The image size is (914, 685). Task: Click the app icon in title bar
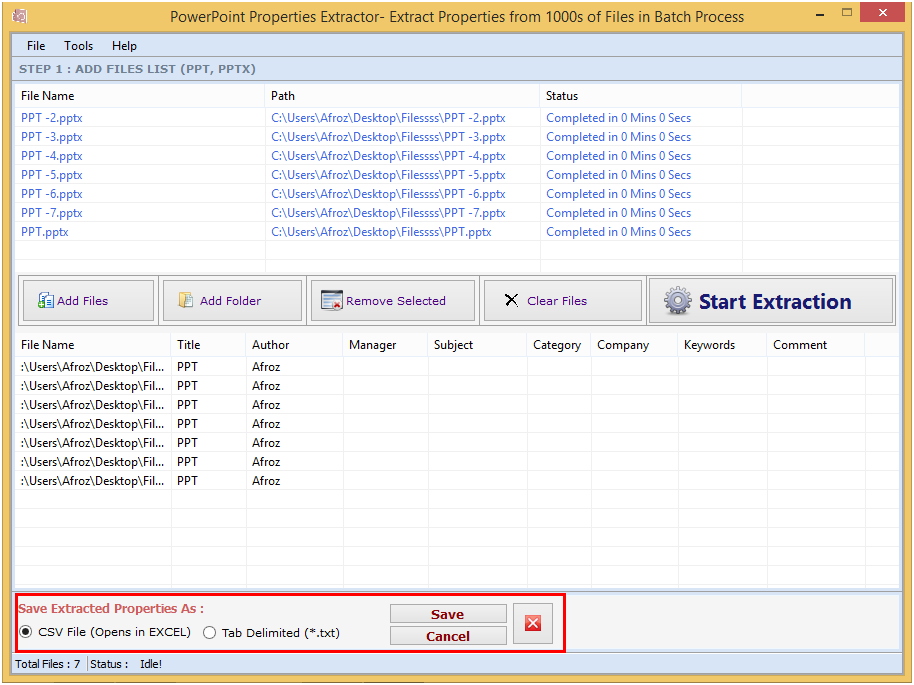(x=20, y=16)
